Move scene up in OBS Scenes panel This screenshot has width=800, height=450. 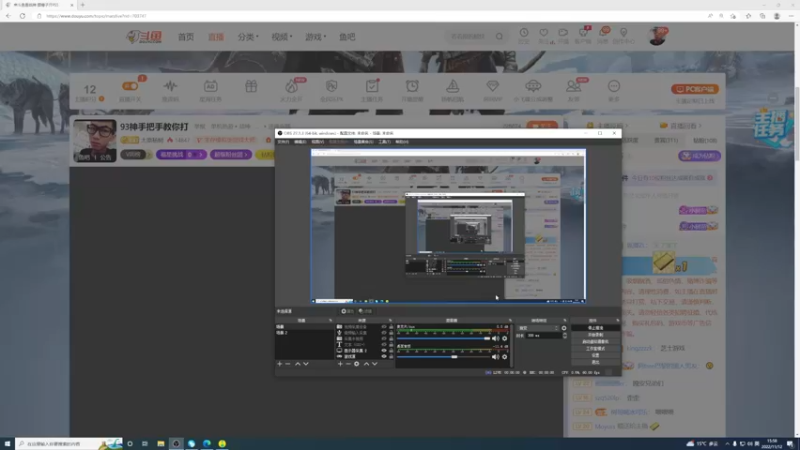[297, 364]
